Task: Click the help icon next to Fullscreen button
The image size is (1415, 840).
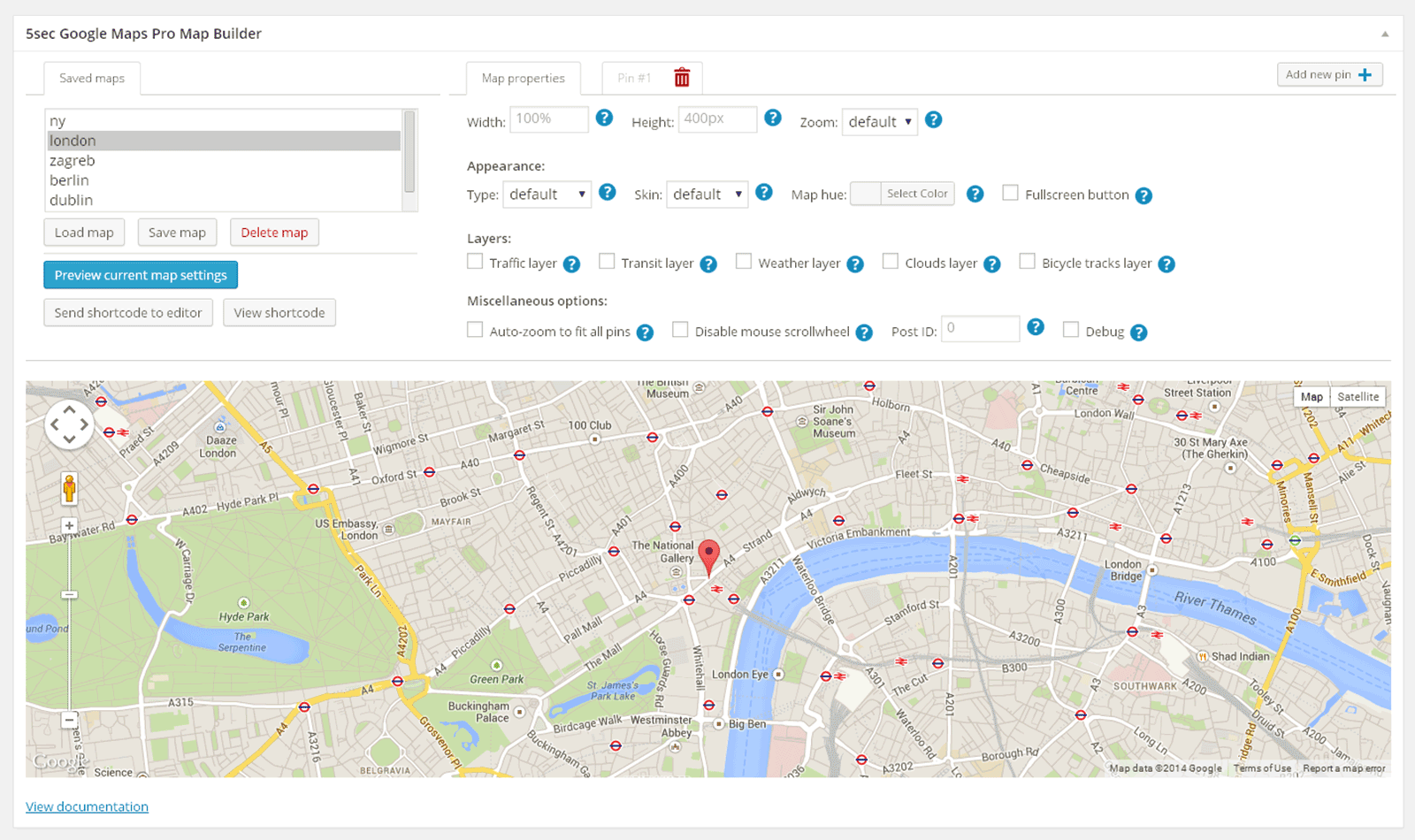Action: (x=1144, y=195)
